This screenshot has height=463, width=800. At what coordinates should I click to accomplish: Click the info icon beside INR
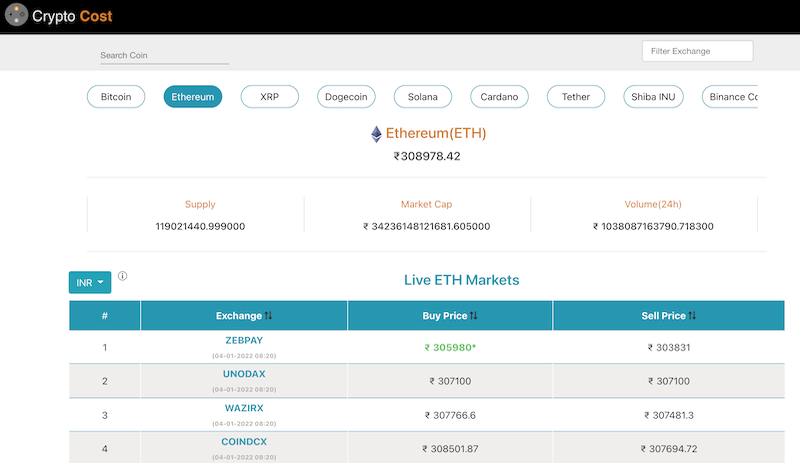(122, 276)
